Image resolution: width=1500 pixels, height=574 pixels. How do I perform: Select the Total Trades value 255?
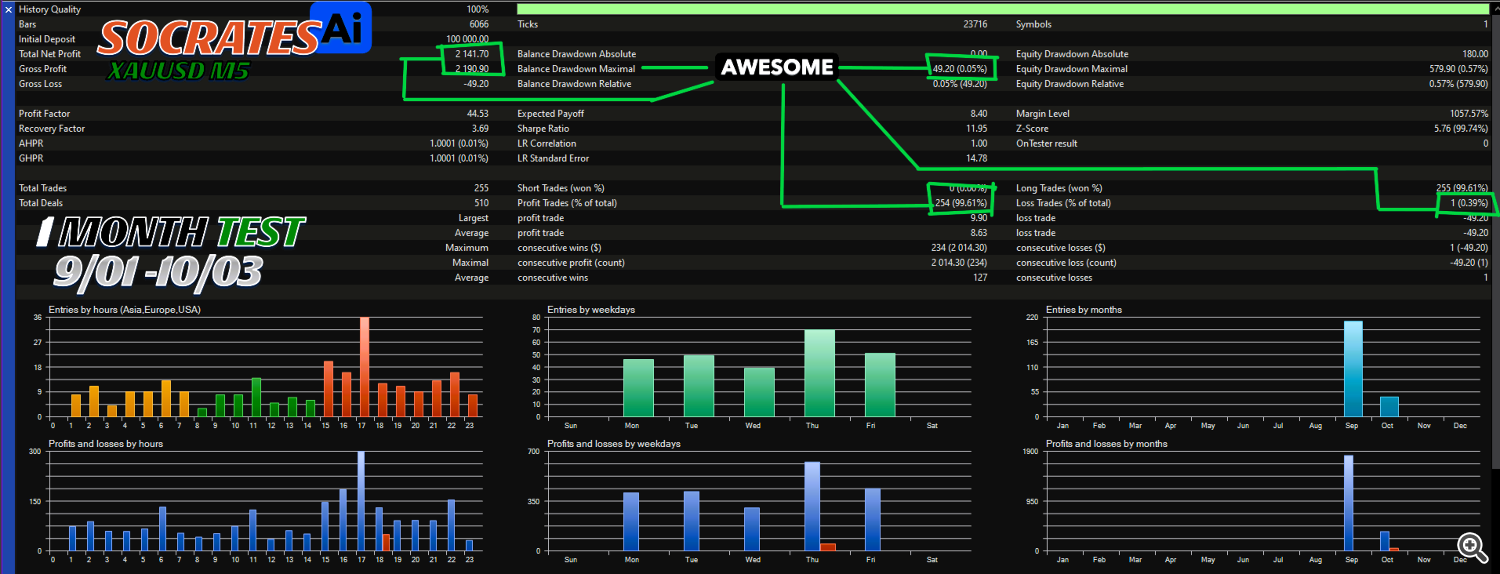(481, 188)
